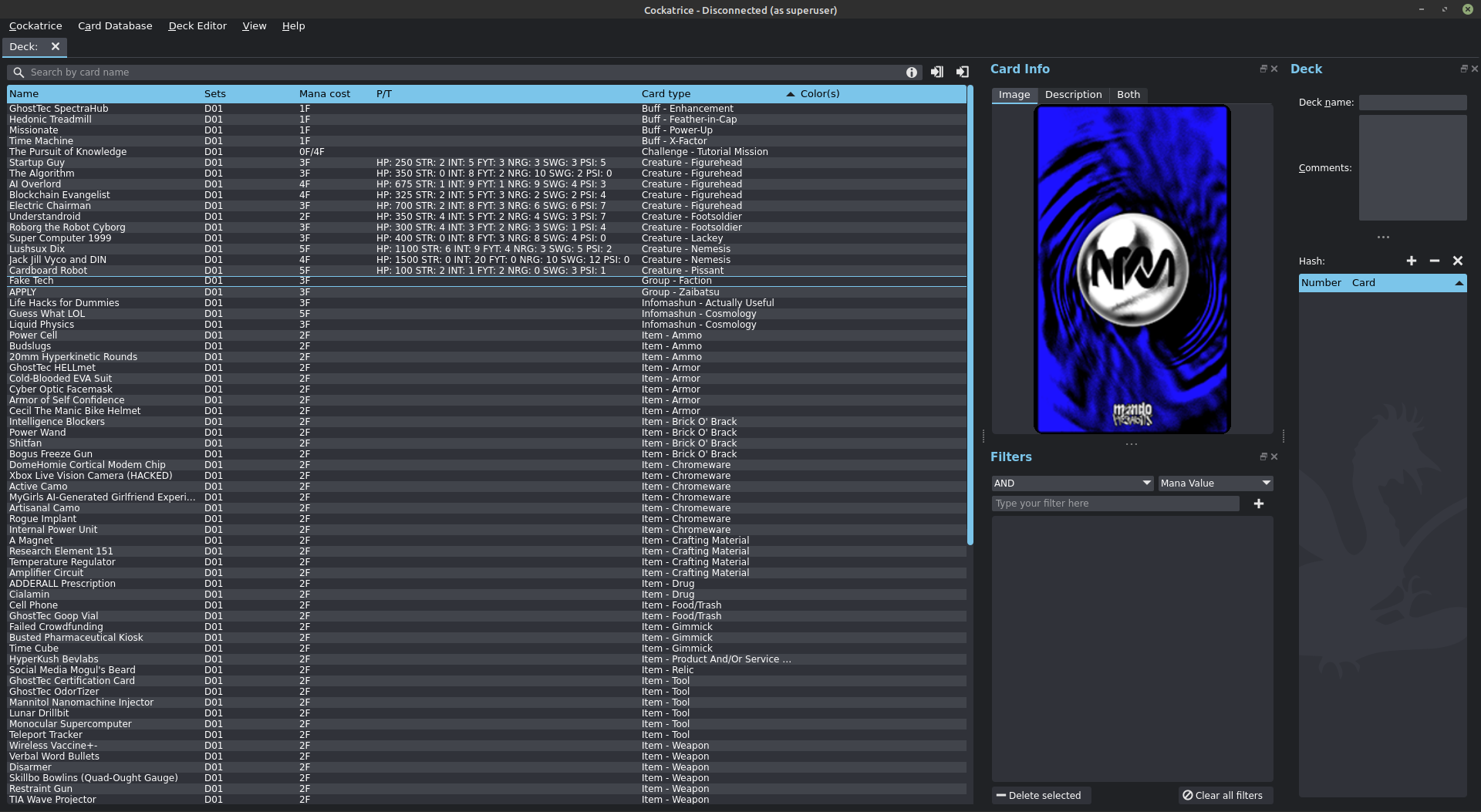Image resolution: width=1481 pixels, height=812 pixels.
Task: Select Life Hacks for Dummies row
Action: click(486, 303)
